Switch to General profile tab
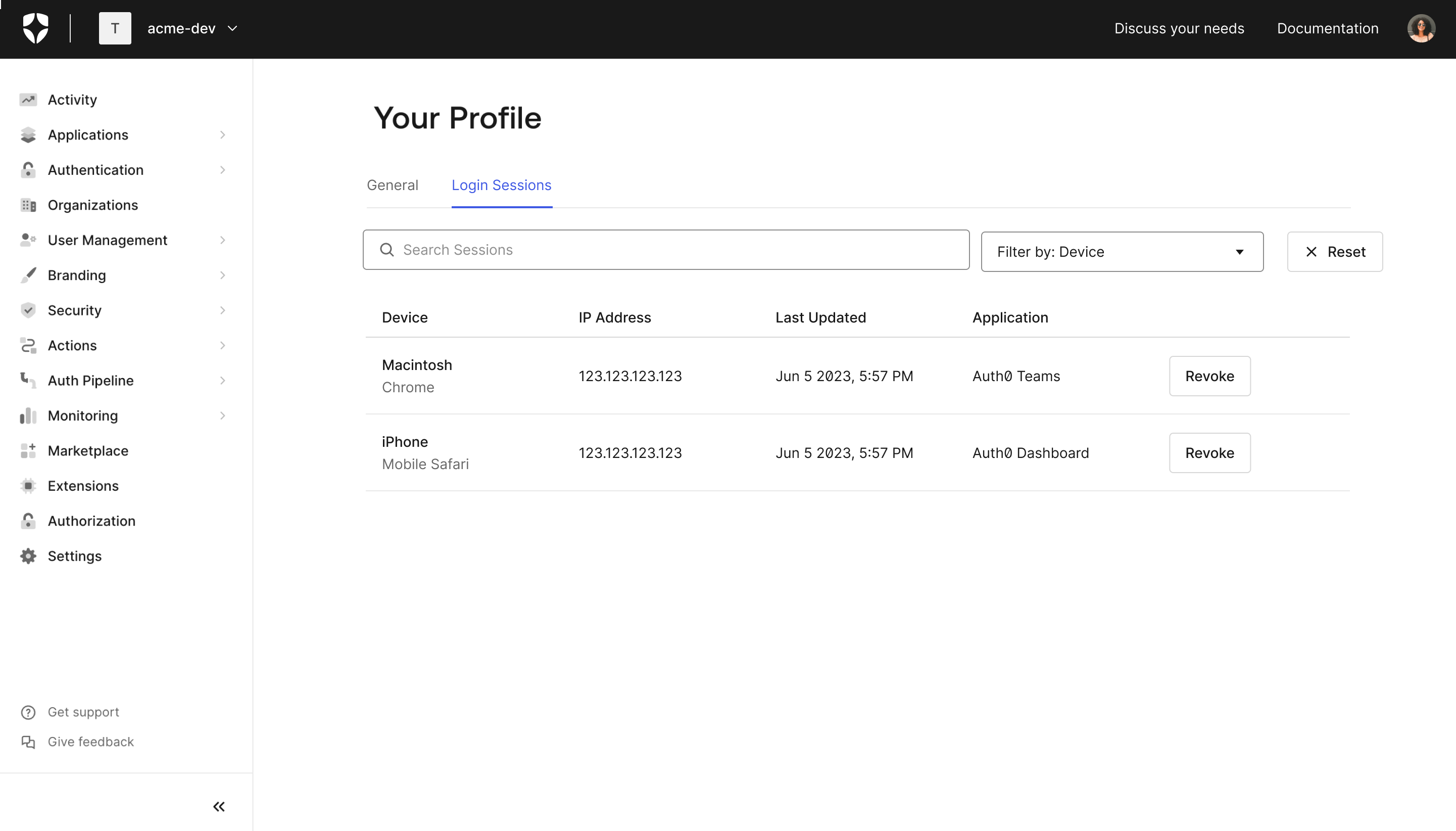This screenshot has height=831, width=1456. [392, 185]
